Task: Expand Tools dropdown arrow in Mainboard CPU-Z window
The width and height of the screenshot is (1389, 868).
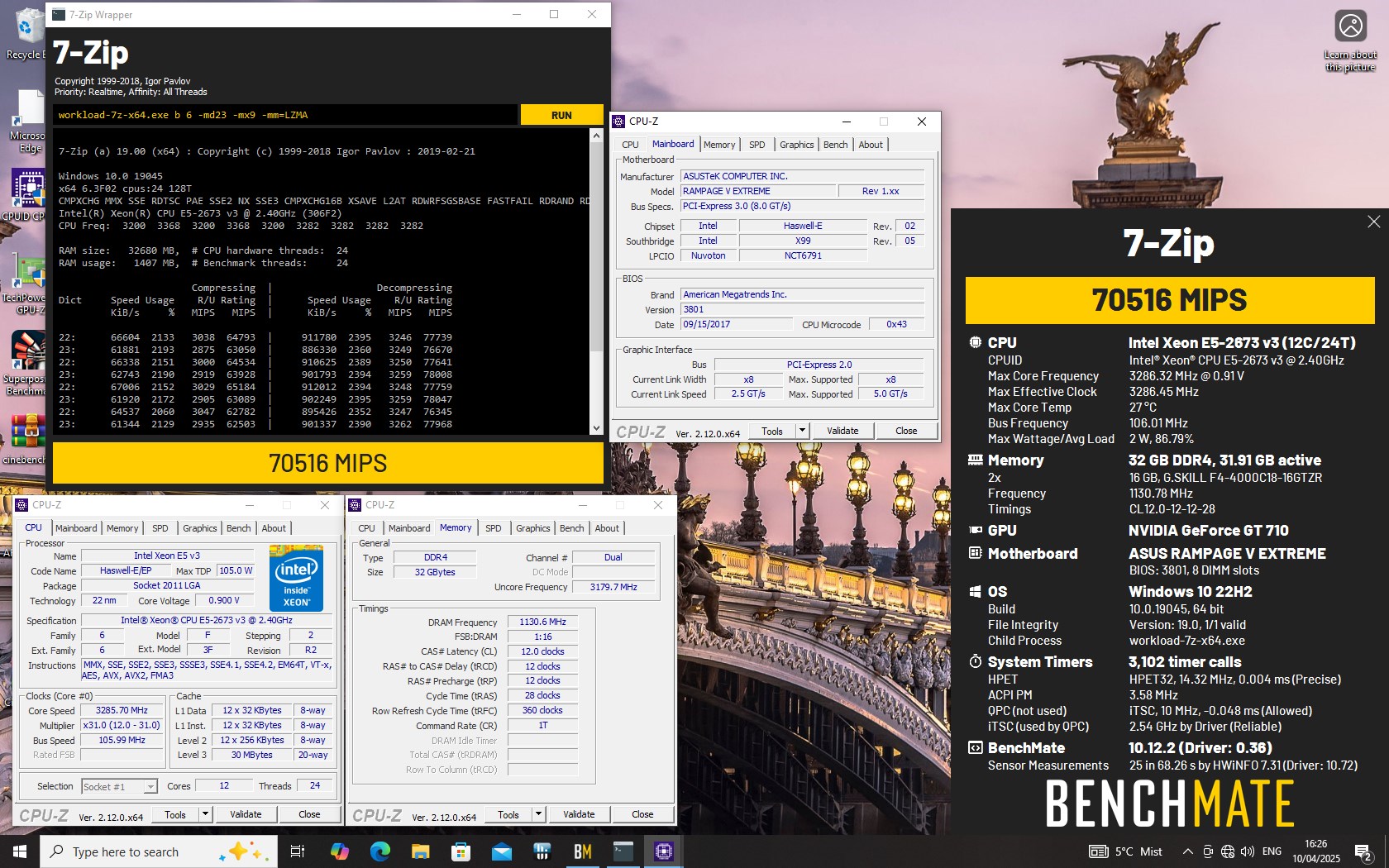Action: coord(802,431)
